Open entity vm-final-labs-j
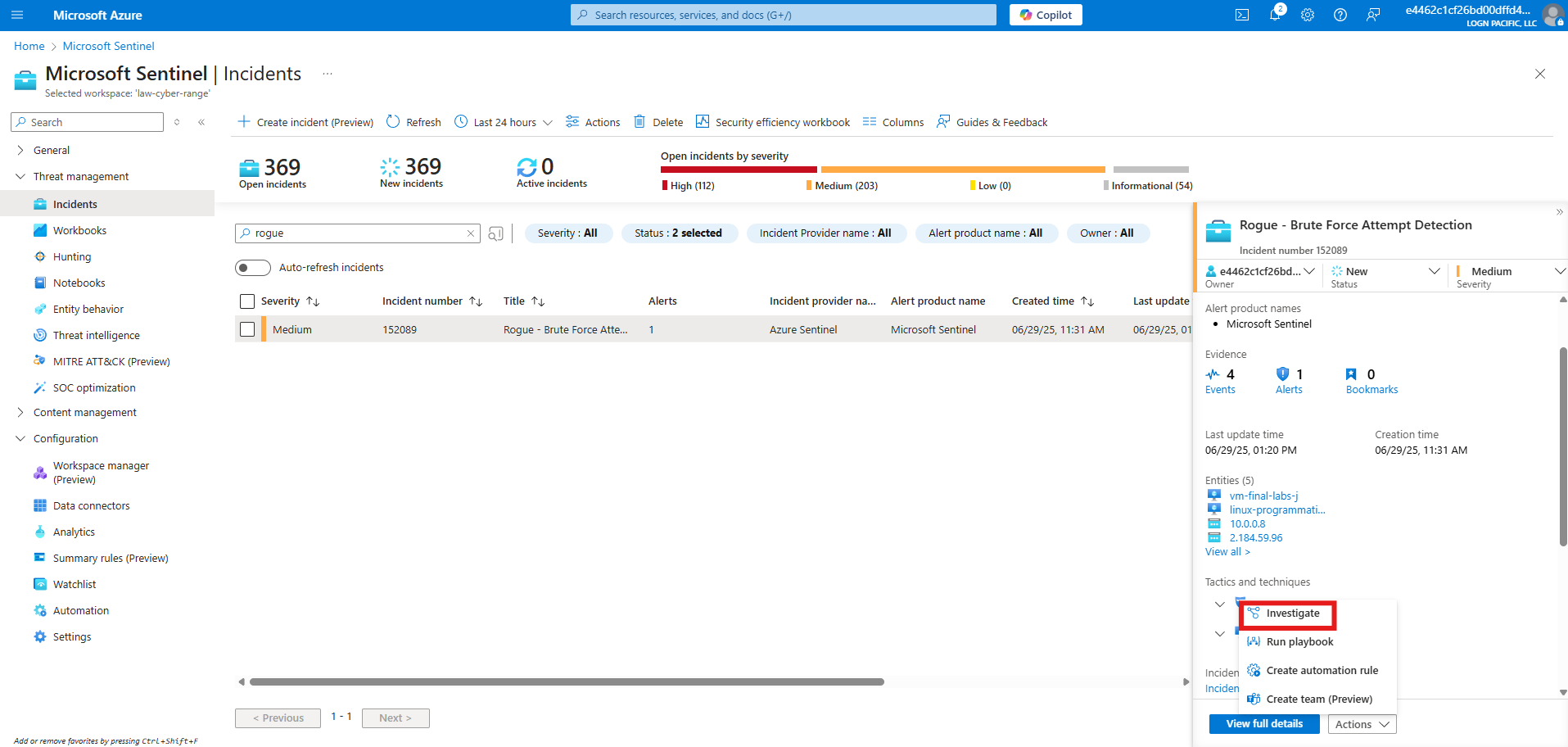Screen dimensions: 1568x747 (1263, 496)
